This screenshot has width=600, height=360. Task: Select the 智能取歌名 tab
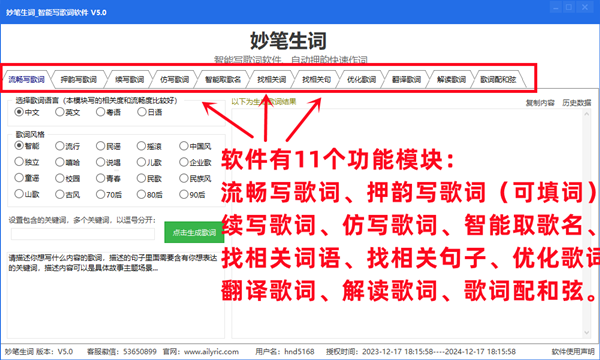click(223, 80)
